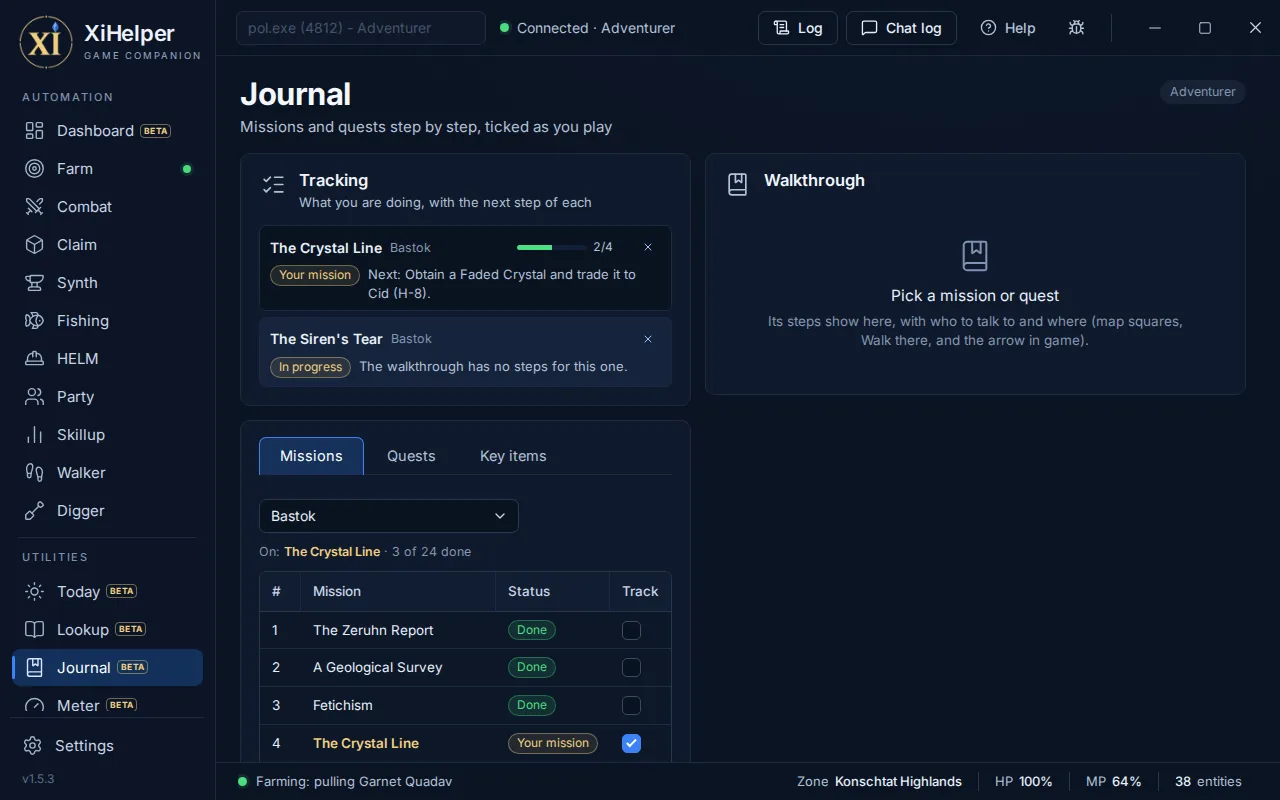Click the Help button
Image resolution: width=1280 pixels, height=800 pixels.
1008,28
